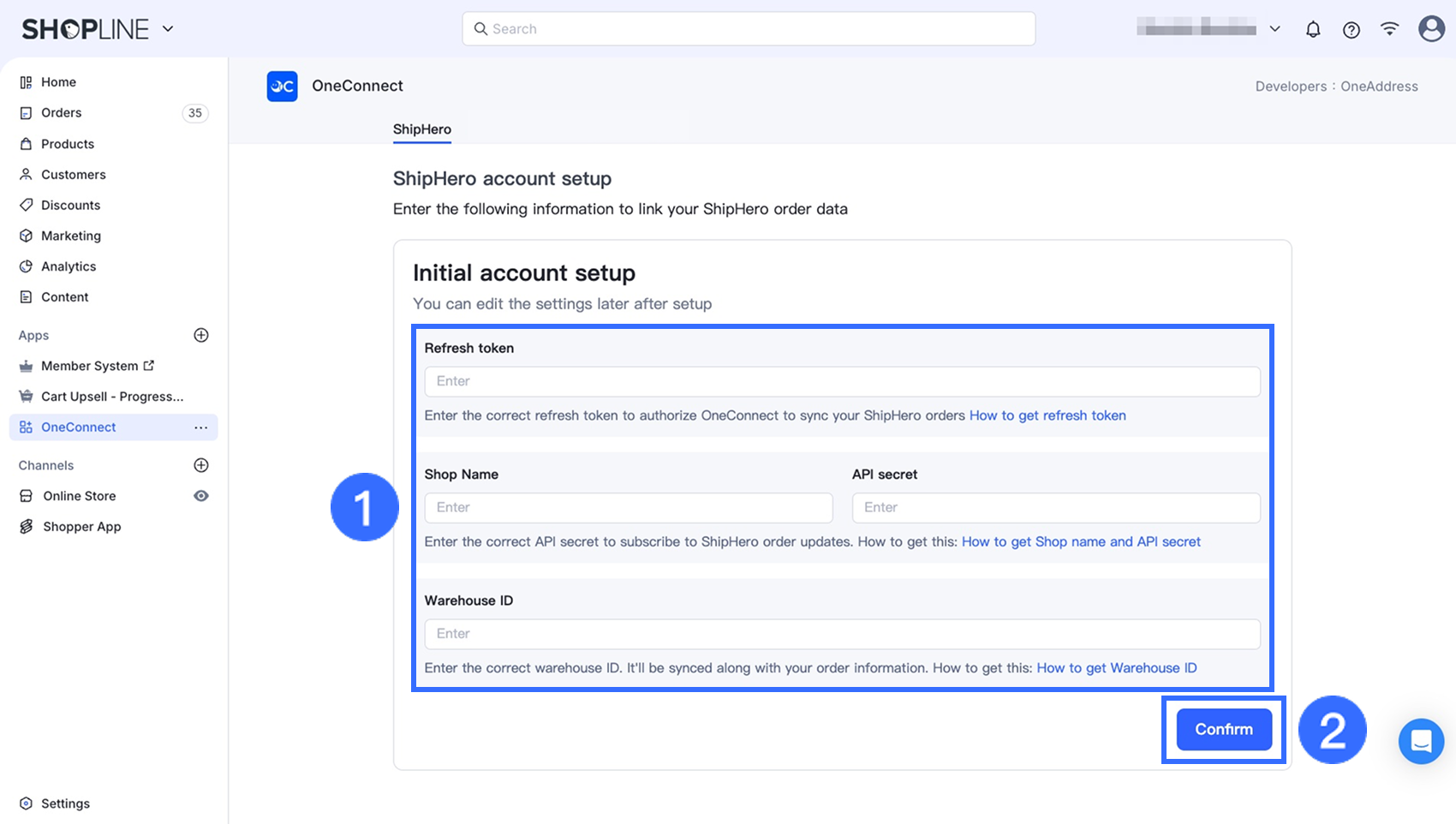1456x824 pixels.
Task: Toggle Online Store preview eye icon
Action: [201, 496]
